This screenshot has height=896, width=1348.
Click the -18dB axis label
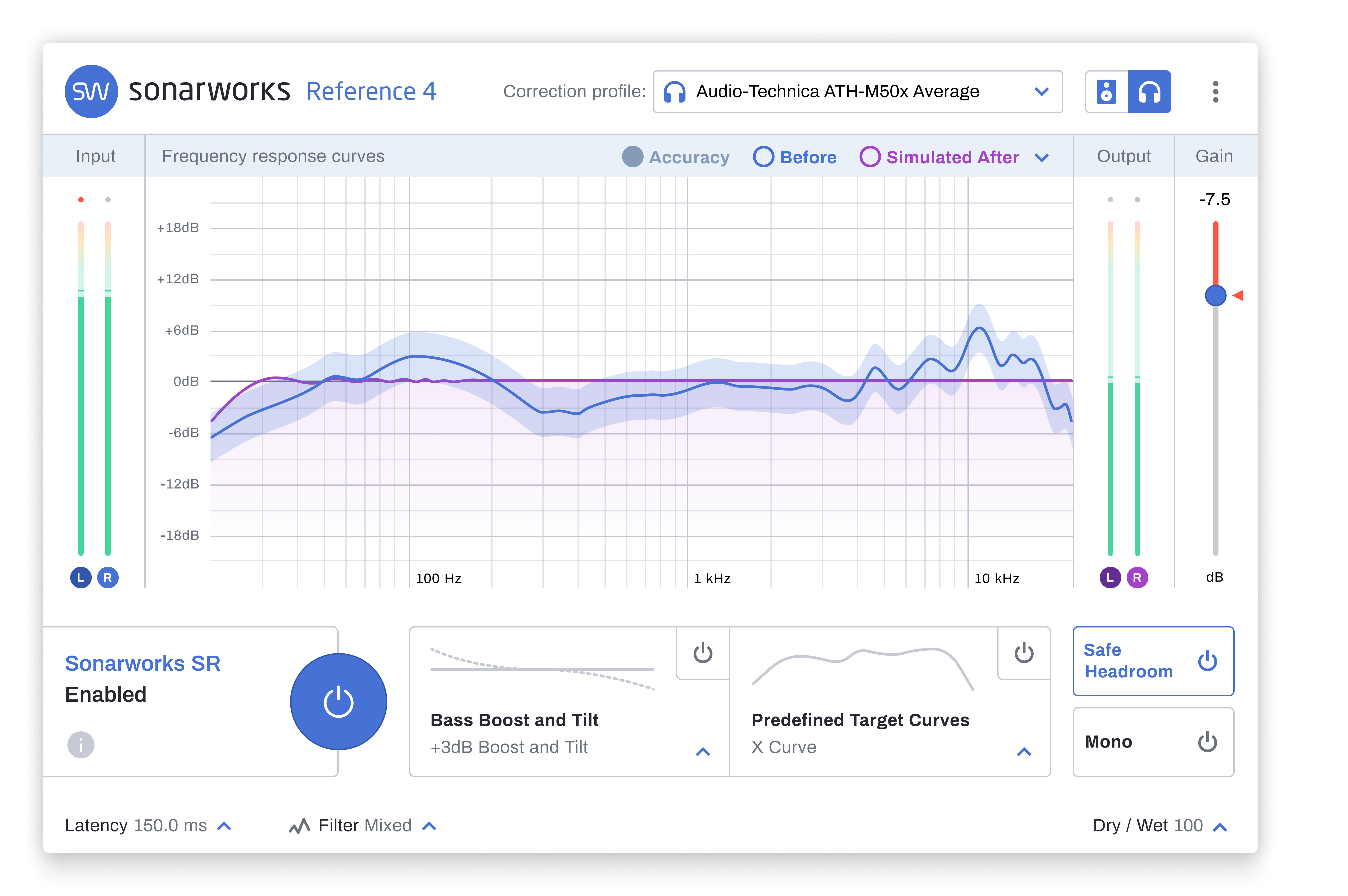click(x=179, y=535)
